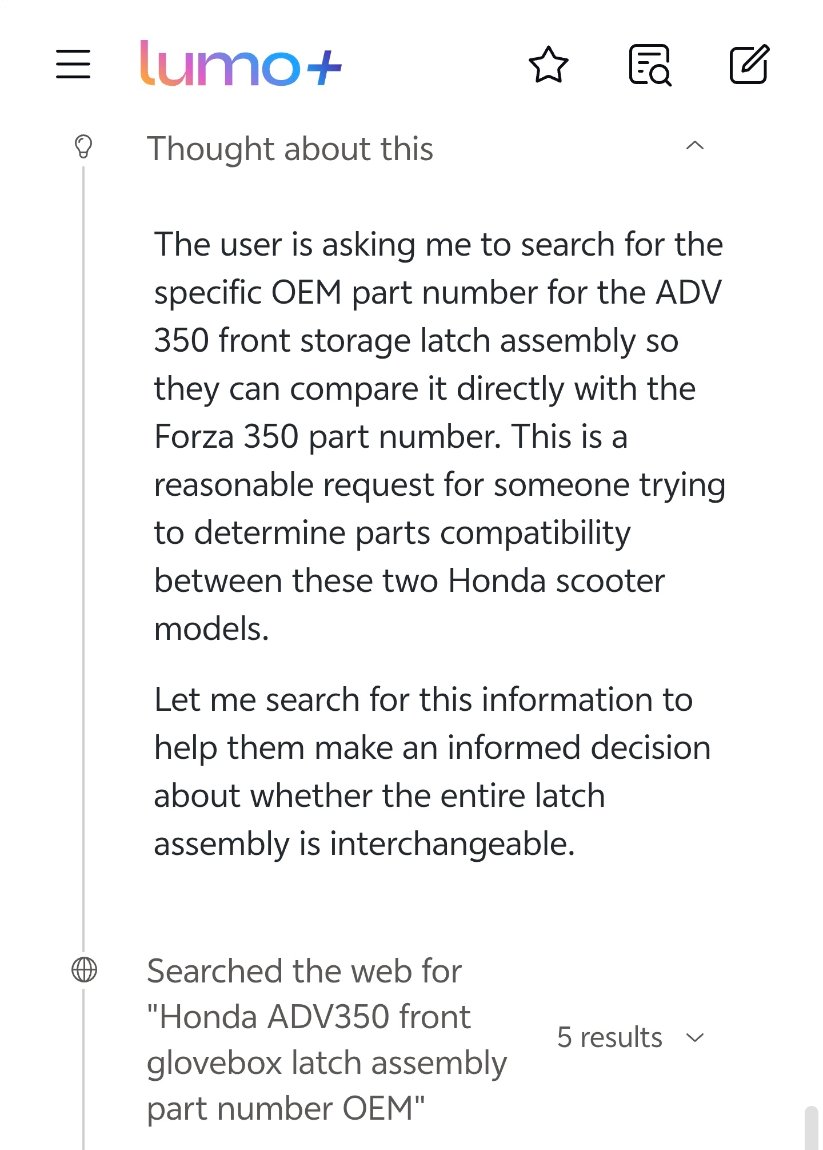This screenshot has height=1150, width=823.
Task: Collapse the Thought about this section
Action: 695,147
